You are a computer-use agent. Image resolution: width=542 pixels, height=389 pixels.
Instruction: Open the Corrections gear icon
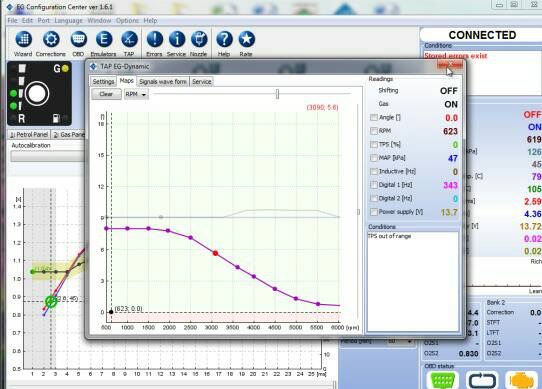[51, 39]
